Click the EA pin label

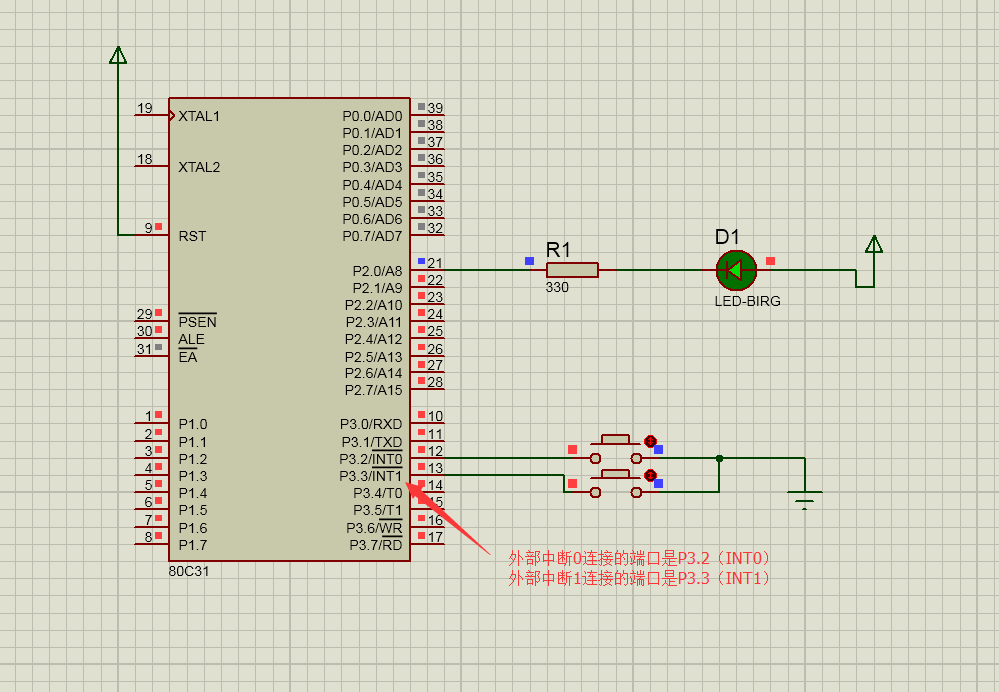coord(187,357)
